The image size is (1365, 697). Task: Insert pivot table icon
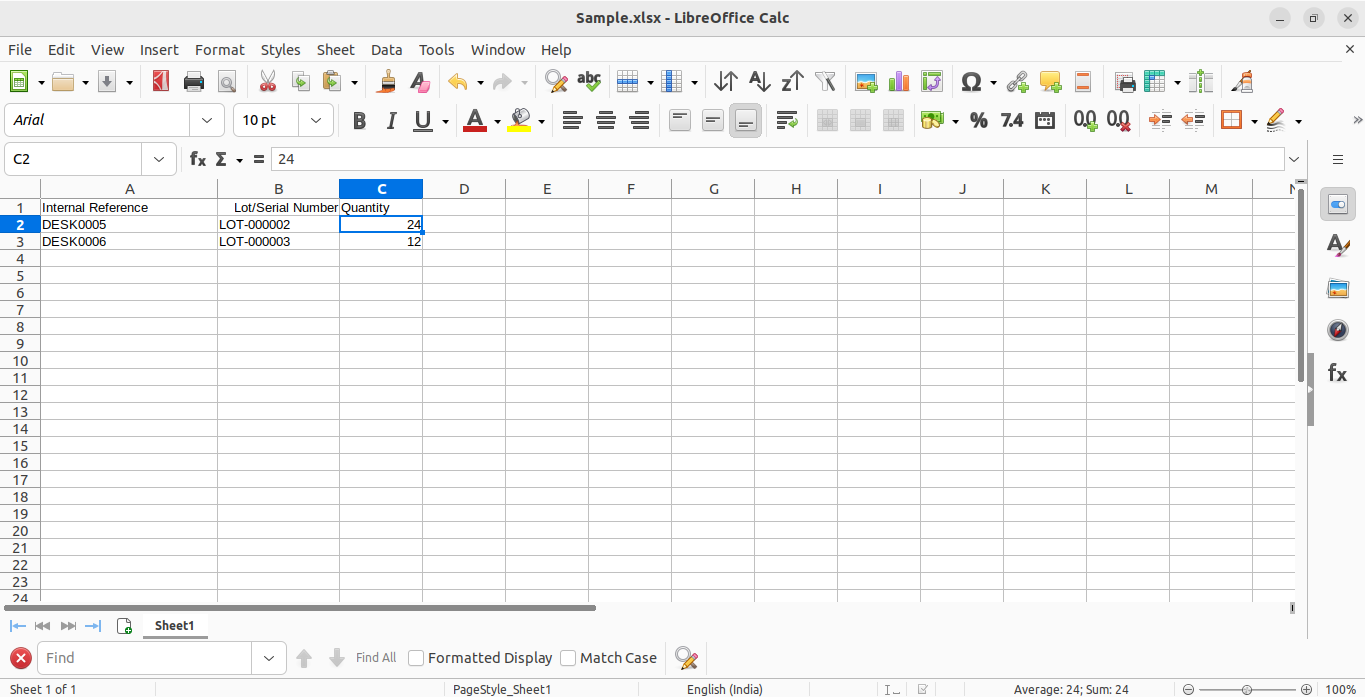click(x=932, y=82)
